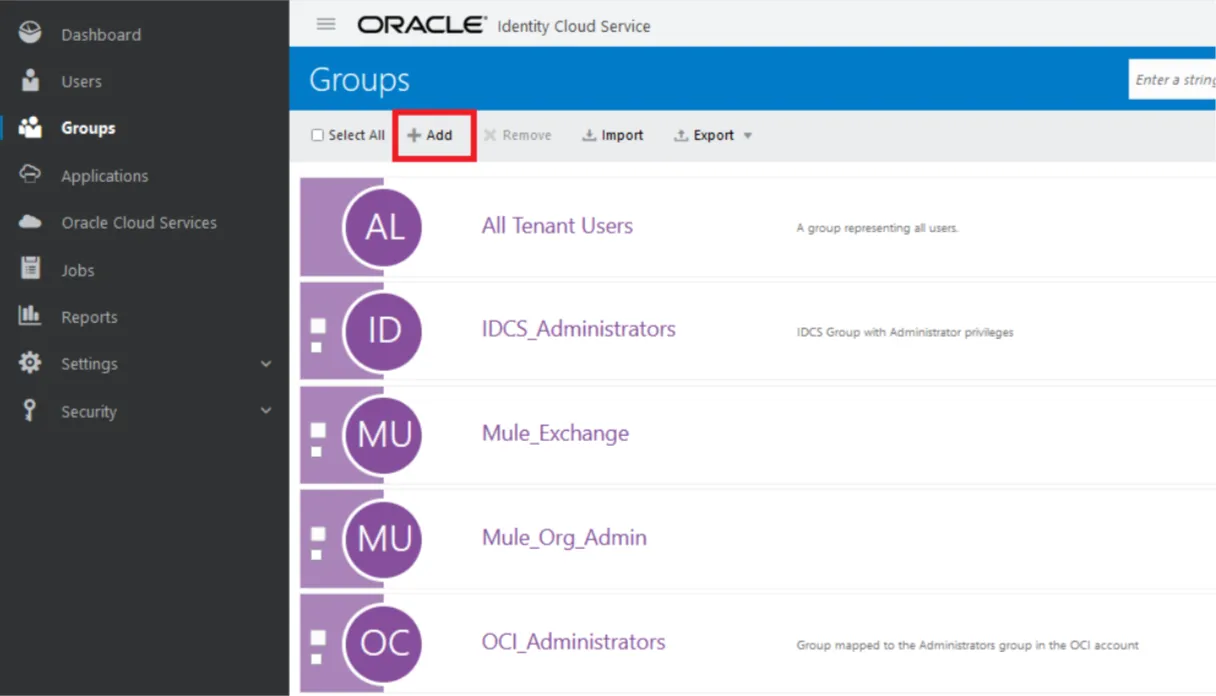Viewport: 1216px width, 696px height.
Task: Click the 'Identity Cloud Service' header text
Action: (x=573, y=26)
